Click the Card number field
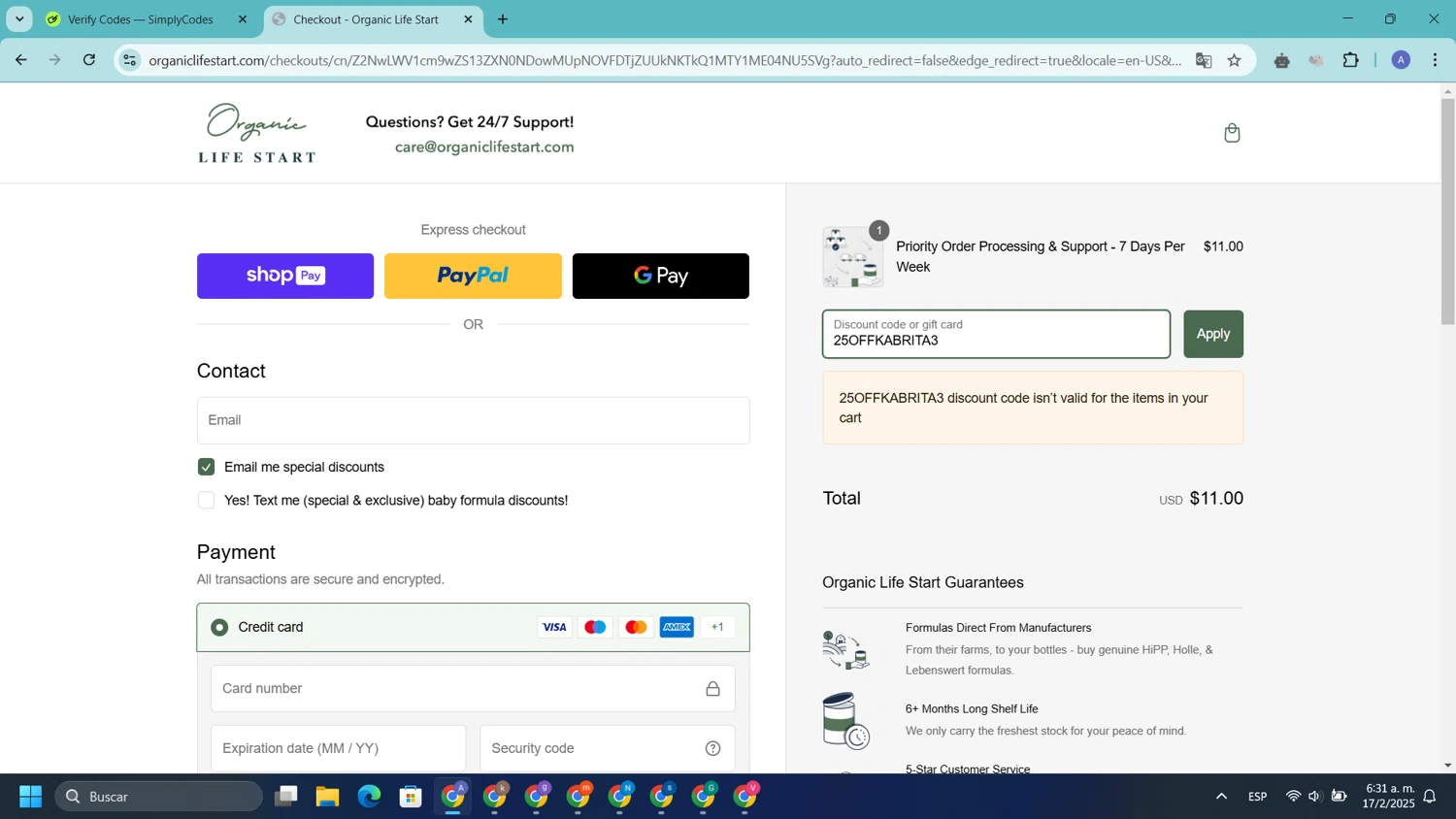Viewport: 1456px width, 819px height. coord(473,689)
